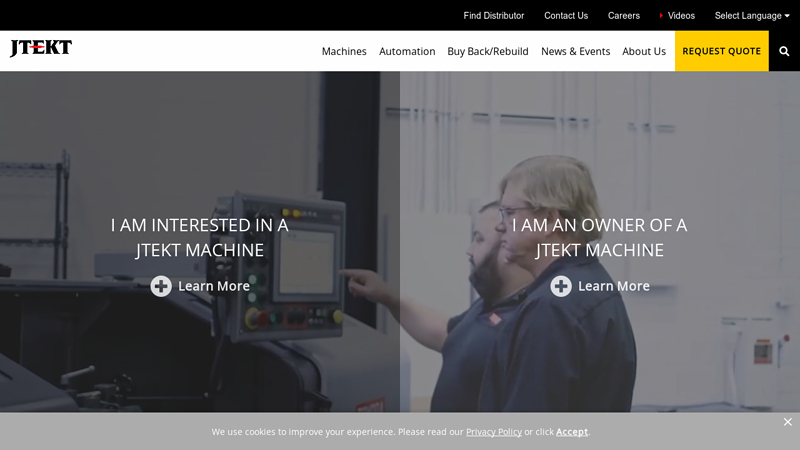Go to Find Distributor

click(x=493, y=16)
